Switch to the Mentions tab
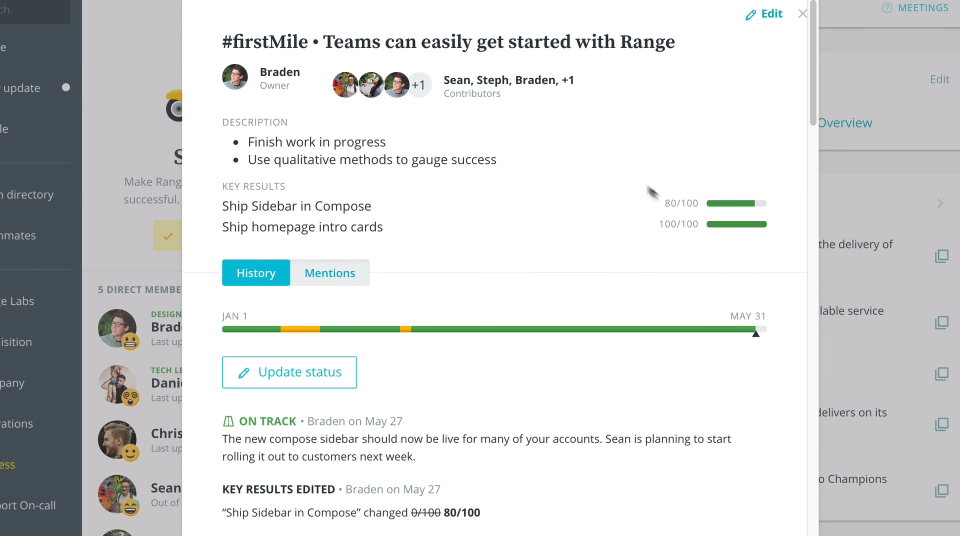The image size is (960, 536). click(330, 273)
